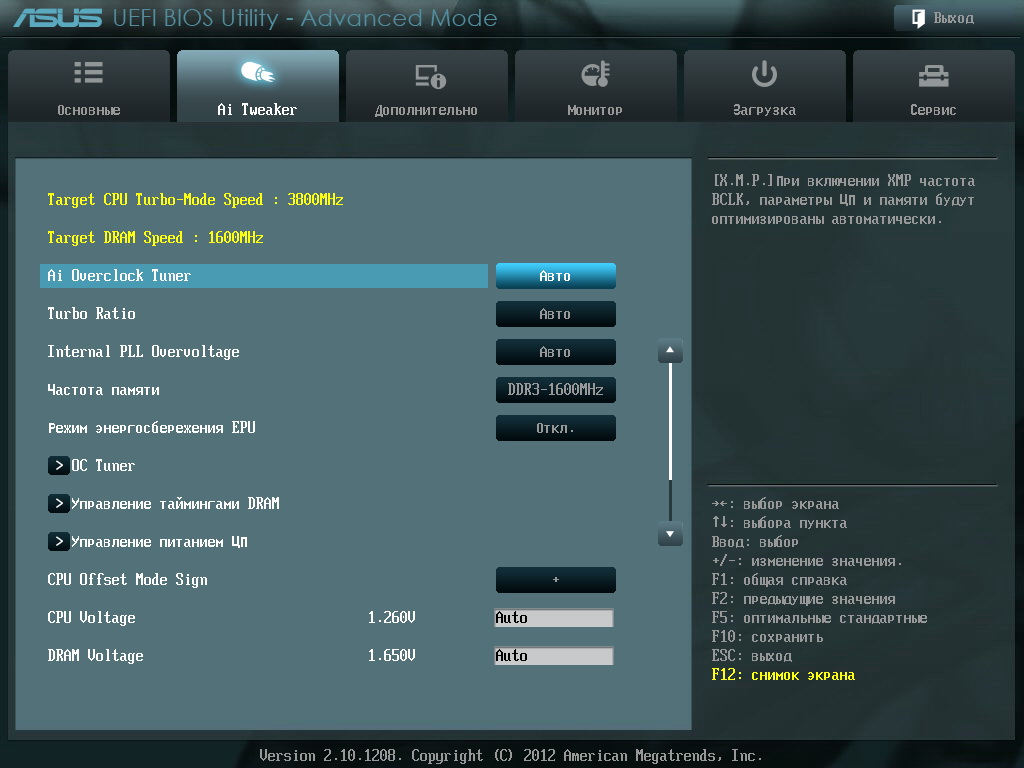Click the F5: оптимальные стандартные hint

[x=820, y=618]
